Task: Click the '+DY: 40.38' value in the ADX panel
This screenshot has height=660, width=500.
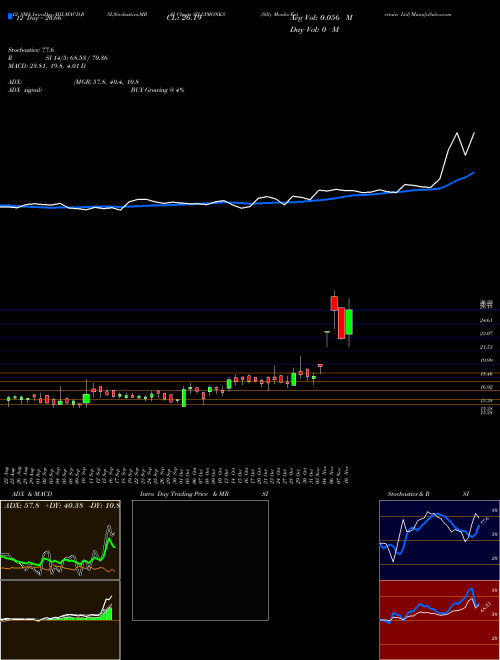Action: (65, 506)
